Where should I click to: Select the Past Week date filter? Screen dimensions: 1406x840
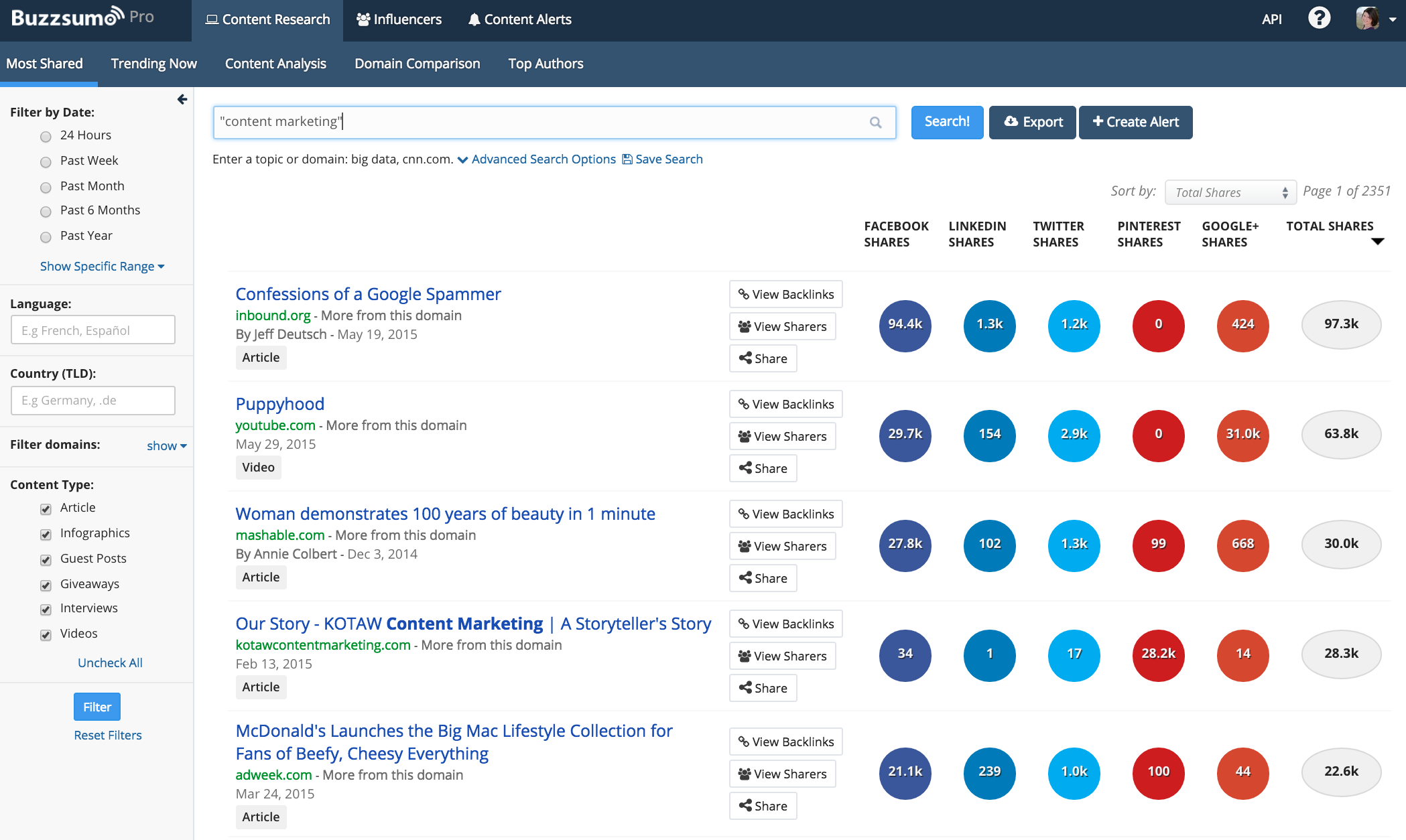pyautogui.click(x=46, y=162)
